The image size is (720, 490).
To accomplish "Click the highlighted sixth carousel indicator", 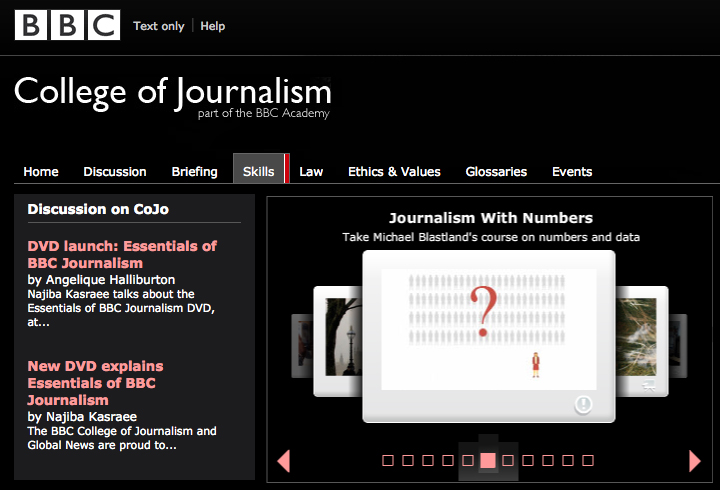I will pos(488,460).
